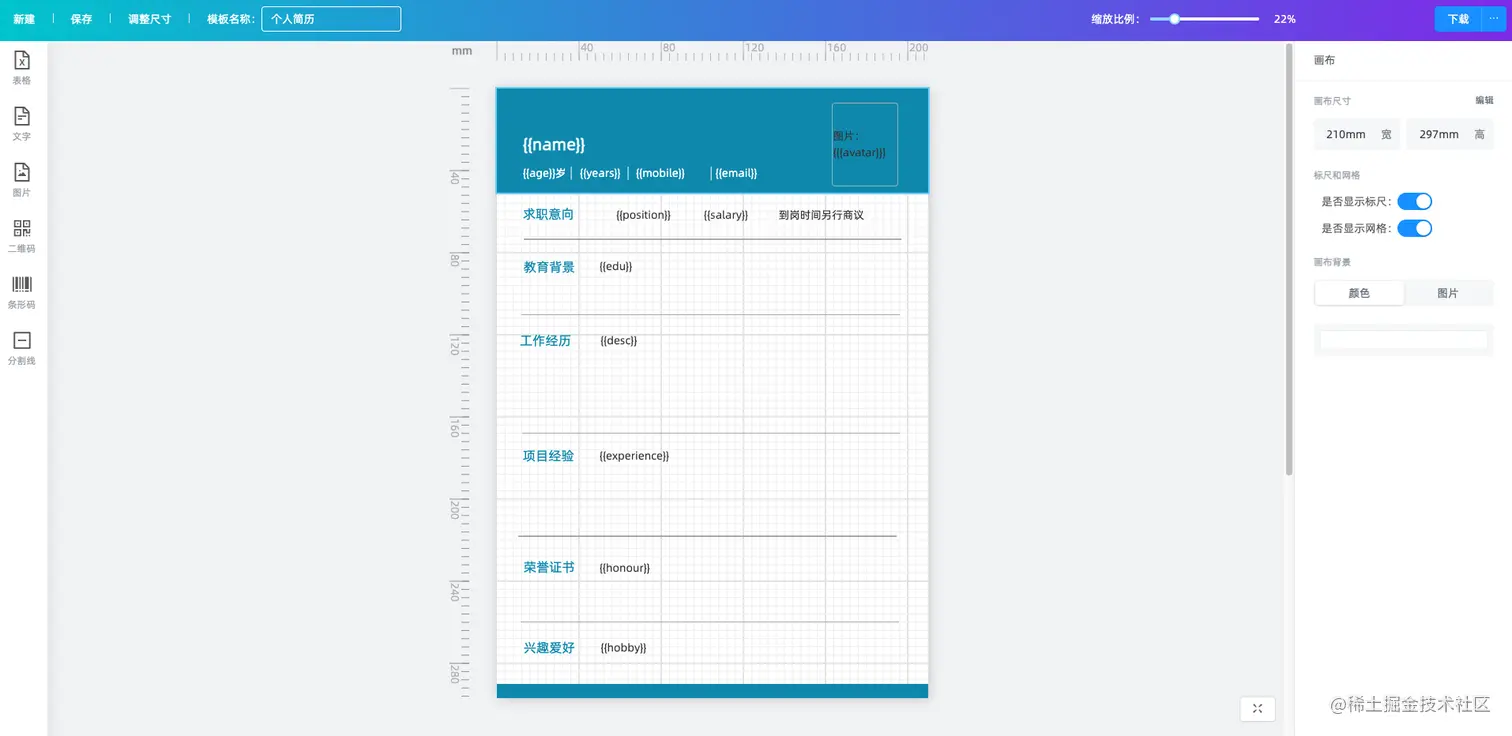Switch canvas background to 颜色 tab
The image size is (1512, 736).
pos(1359,293)
